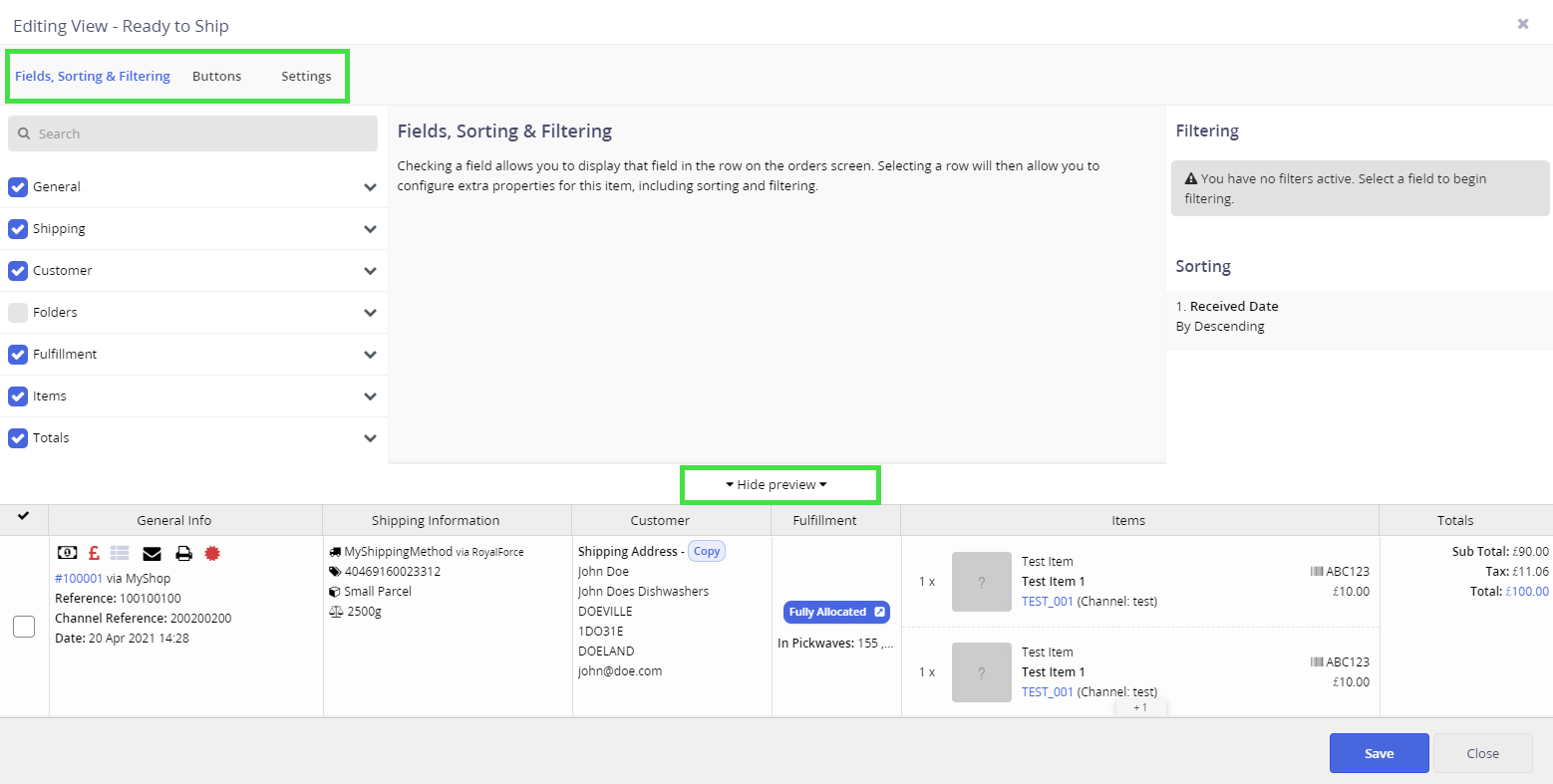Click the red pound sign icon
Screen dimensions: 1553x784
pyautogui.click(x=94, y=553)
